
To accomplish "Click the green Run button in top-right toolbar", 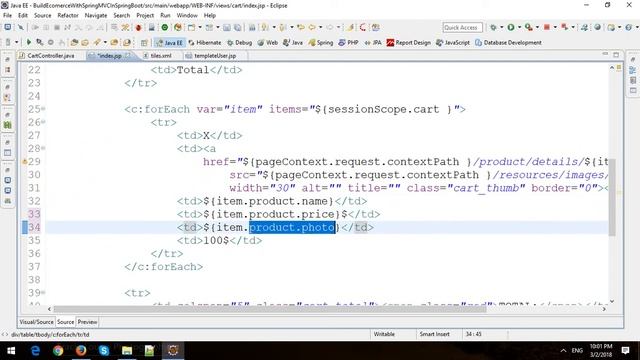I will pyautogui.click(x=511, y=27).
